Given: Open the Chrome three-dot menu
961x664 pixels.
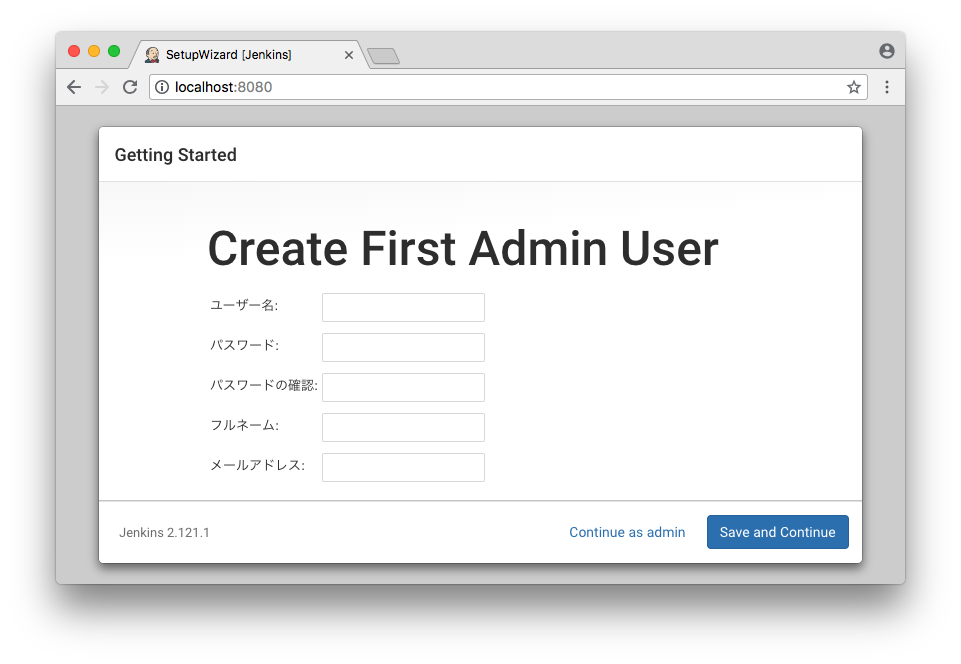Looking at the screenshot, I should pyautogui.click(x=886, y=87).
